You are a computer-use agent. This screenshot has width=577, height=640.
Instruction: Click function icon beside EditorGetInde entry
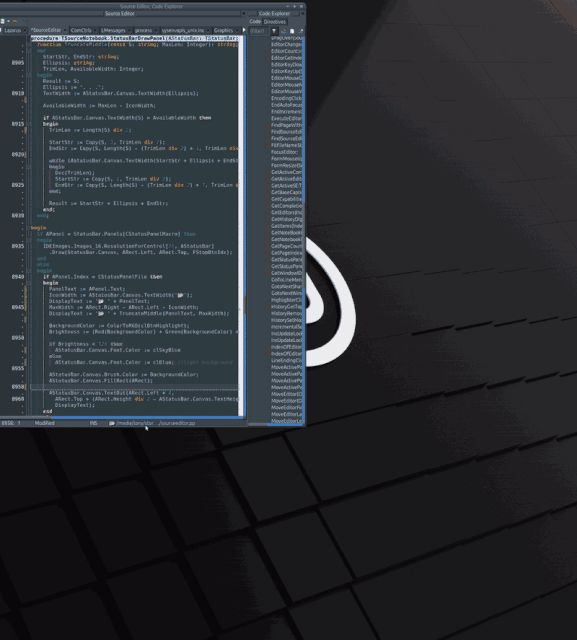(268, 58)
